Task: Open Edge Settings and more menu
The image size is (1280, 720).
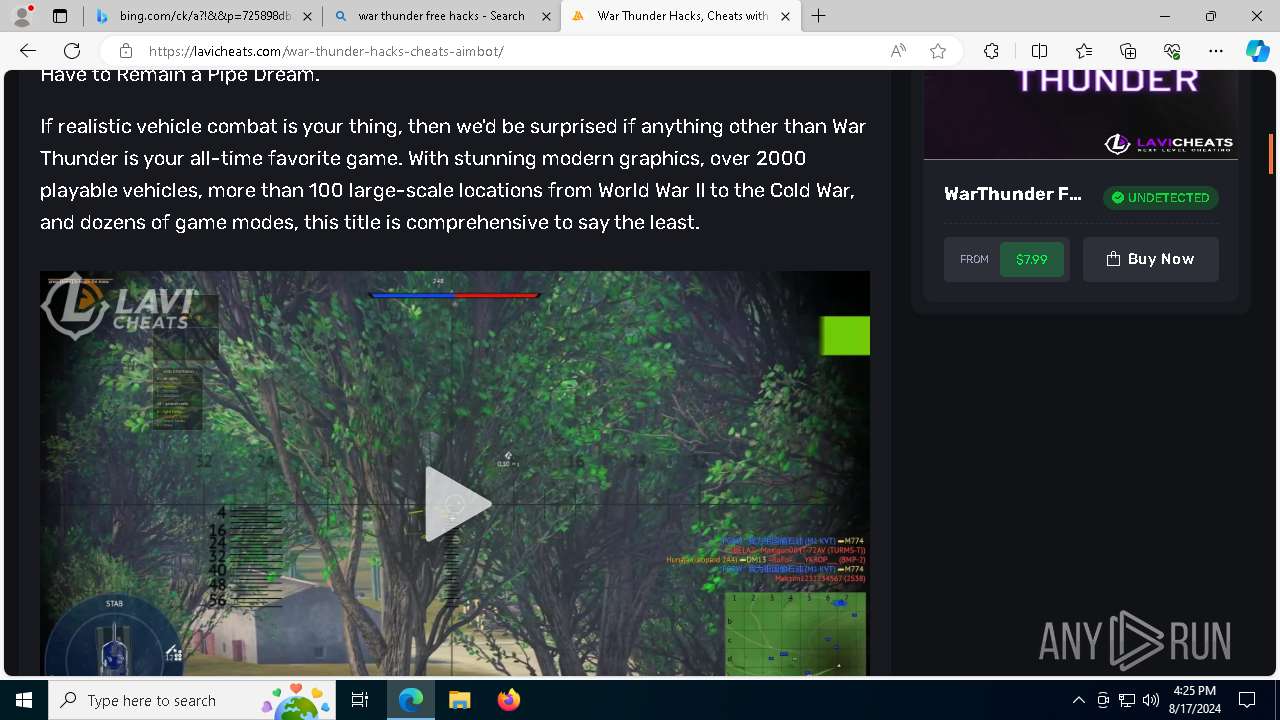Action: pos(1216,51)
